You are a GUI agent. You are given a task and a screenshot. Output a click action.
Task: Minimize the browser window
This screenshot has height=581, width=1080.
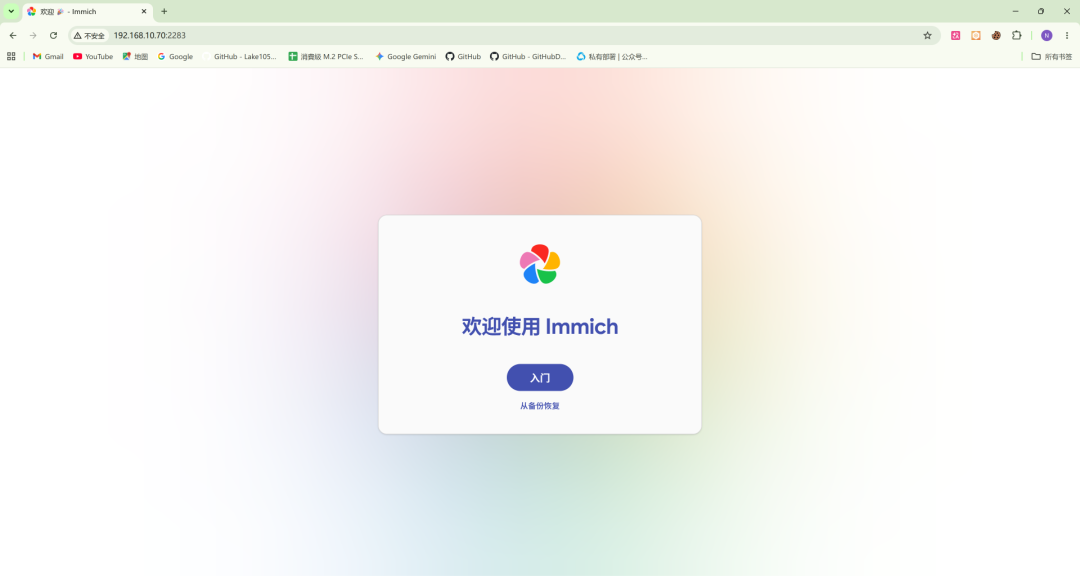click(x=1015, y=11)
